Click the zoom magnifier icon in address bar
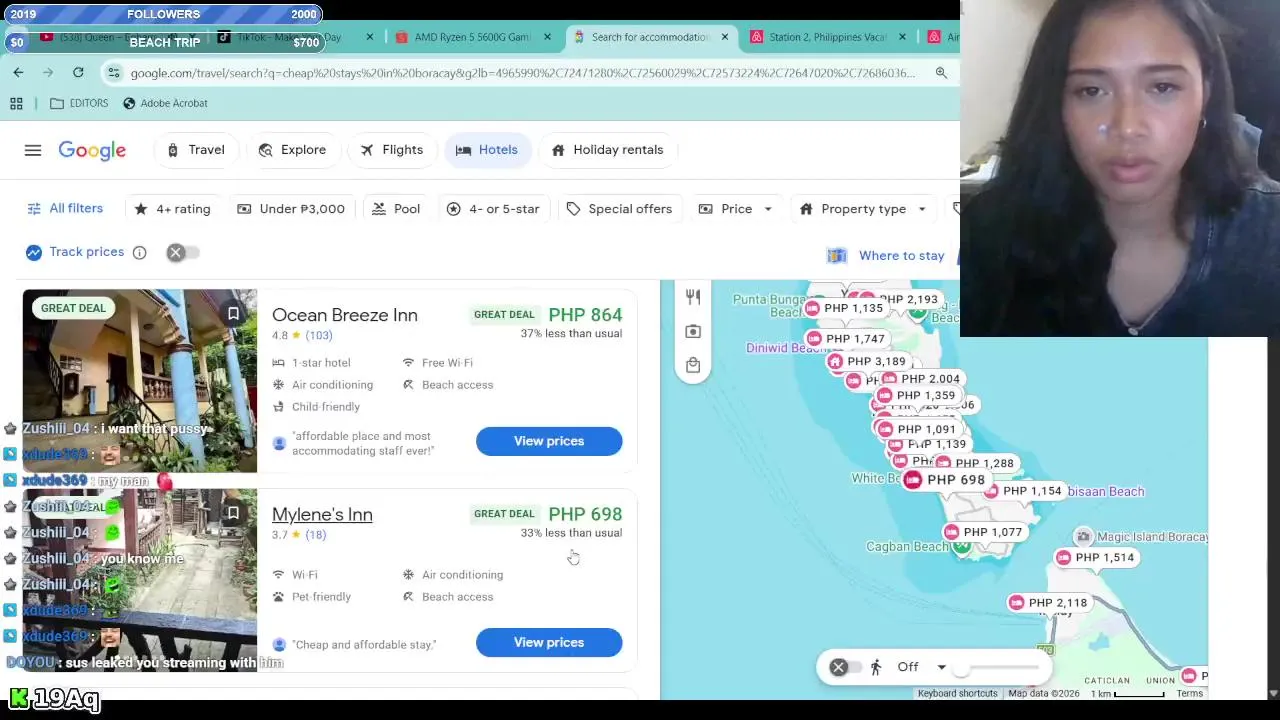The height and width of the screenshot is (720, 1280). point(941,72)
